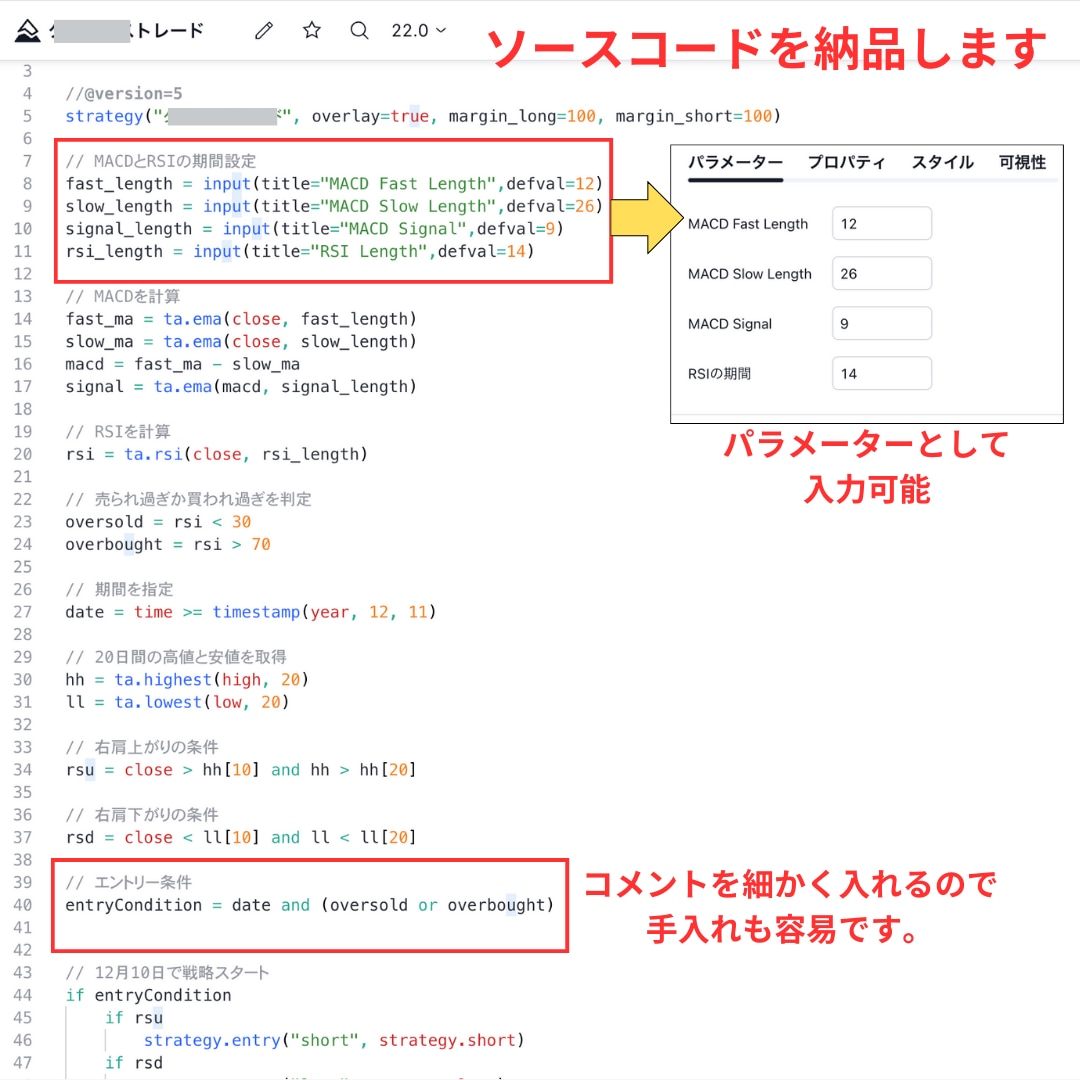Click the hh = ta.highest line

point(187,680)
